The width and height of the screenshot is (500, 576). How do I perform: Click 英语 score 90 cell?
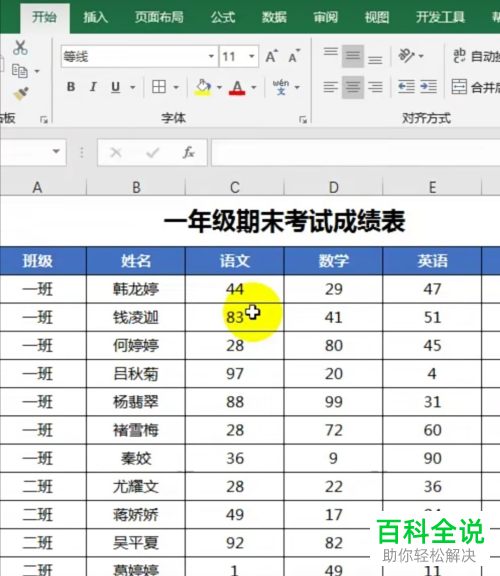click(432, 458)
